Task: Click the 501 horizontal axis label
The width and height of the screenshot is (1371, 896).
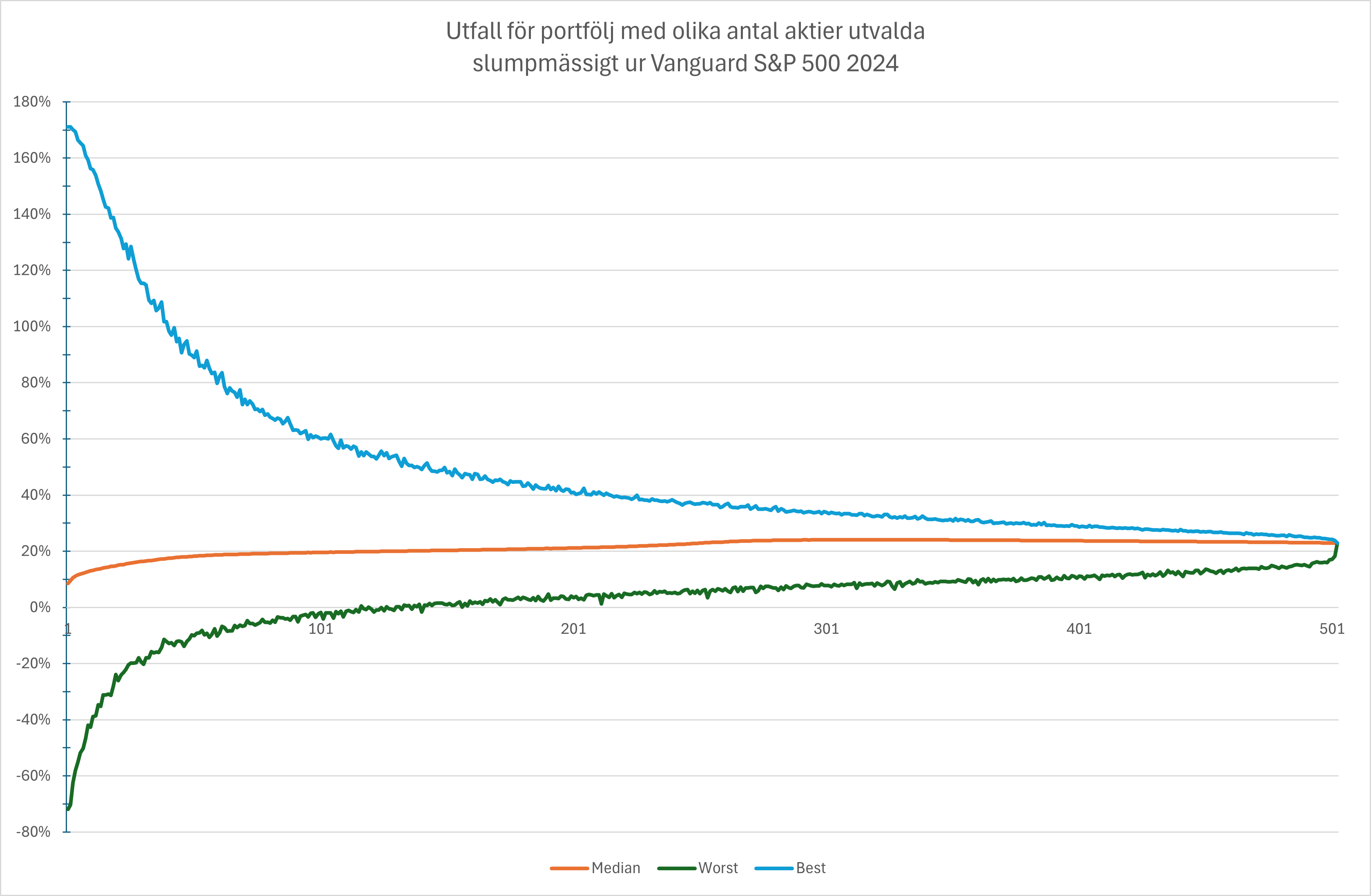Action: pos(1332,629)
